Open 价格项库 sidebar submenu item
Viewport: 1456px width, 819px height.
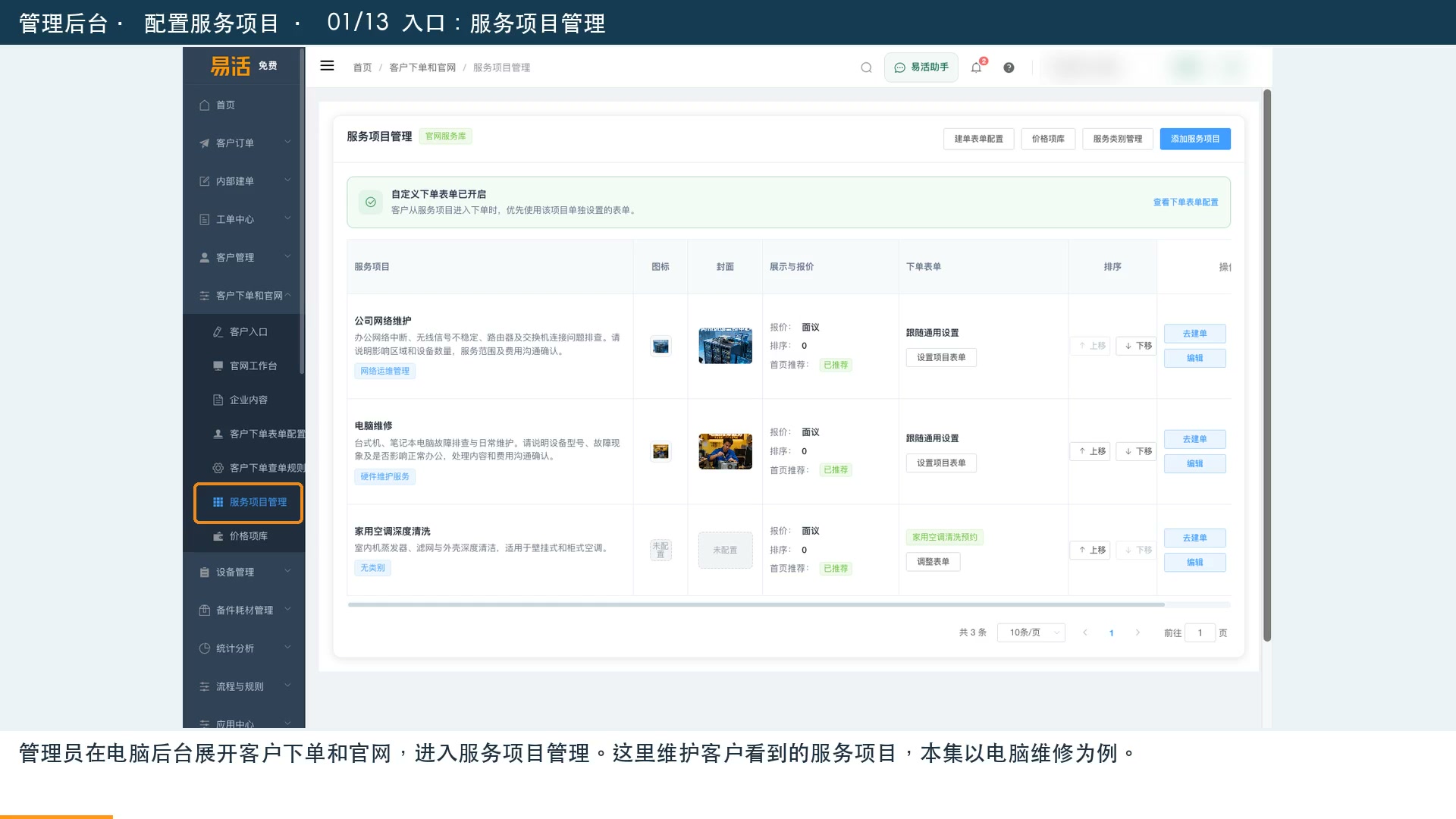click(243, 536)
